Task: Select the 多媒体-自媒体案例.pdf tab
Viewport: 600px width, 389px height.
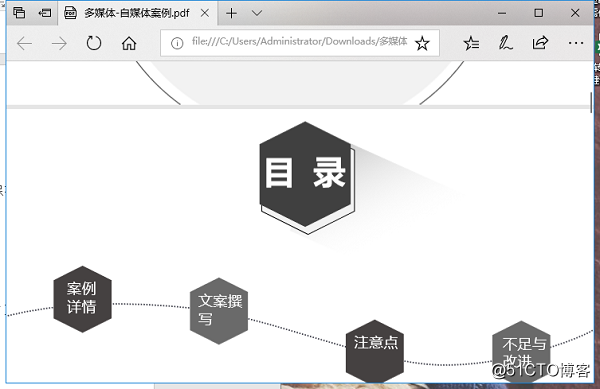Action: (x=137, y=13)
